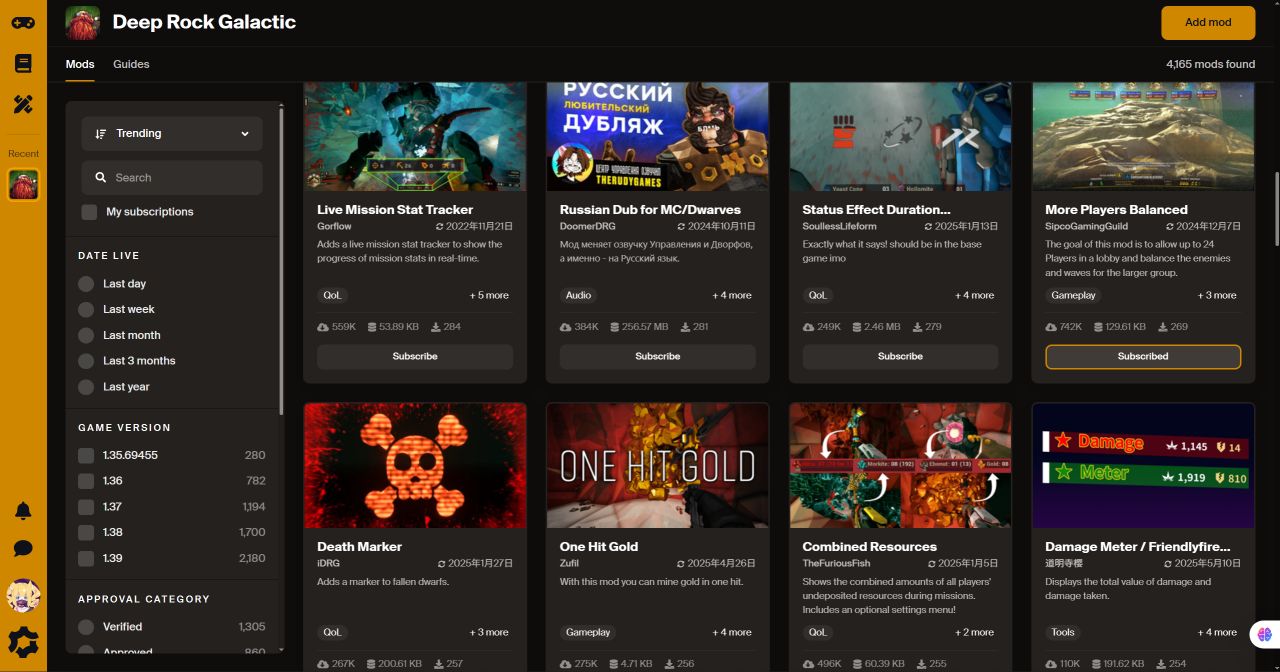Switch to the Guides tab
The image size is (1280, 672).
click(131, 64)
